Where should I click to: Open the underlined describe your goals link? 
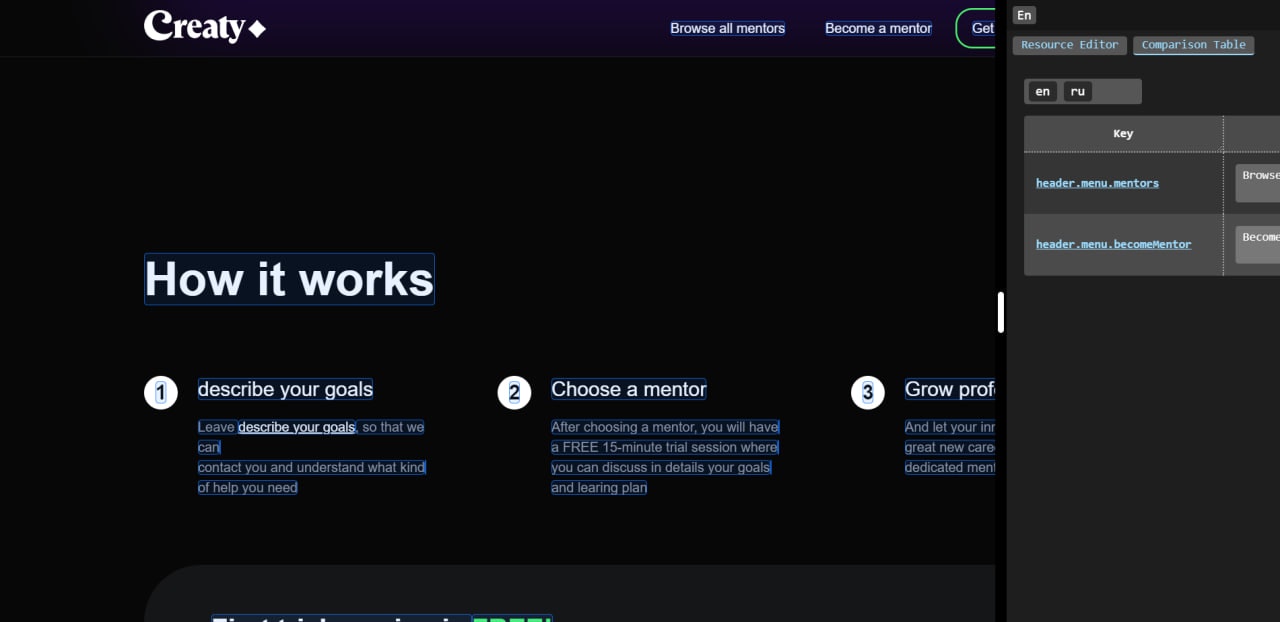point(296,427)
